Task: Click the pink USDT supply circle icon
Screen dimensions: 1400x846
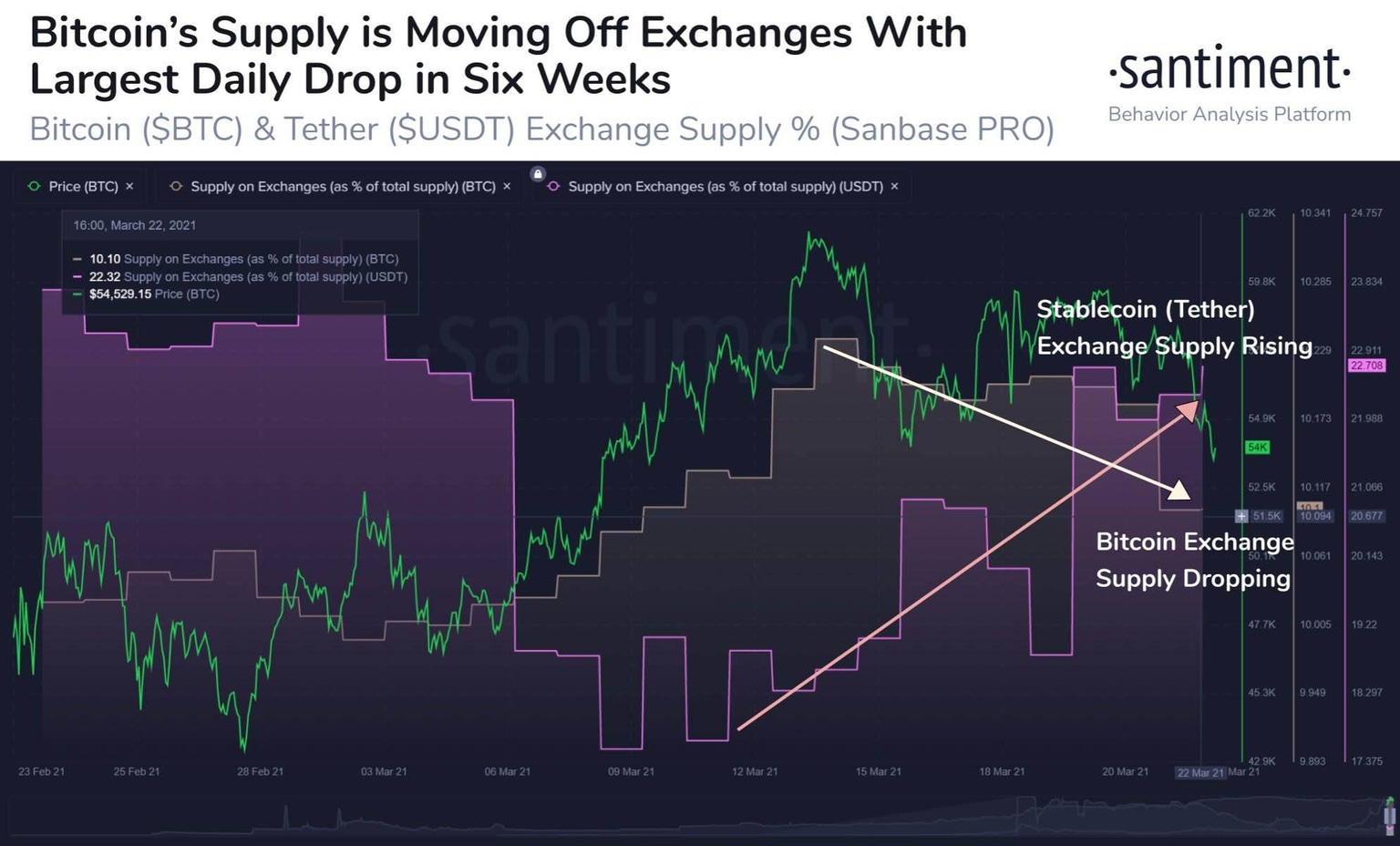Action: click(x=553, y=186)
